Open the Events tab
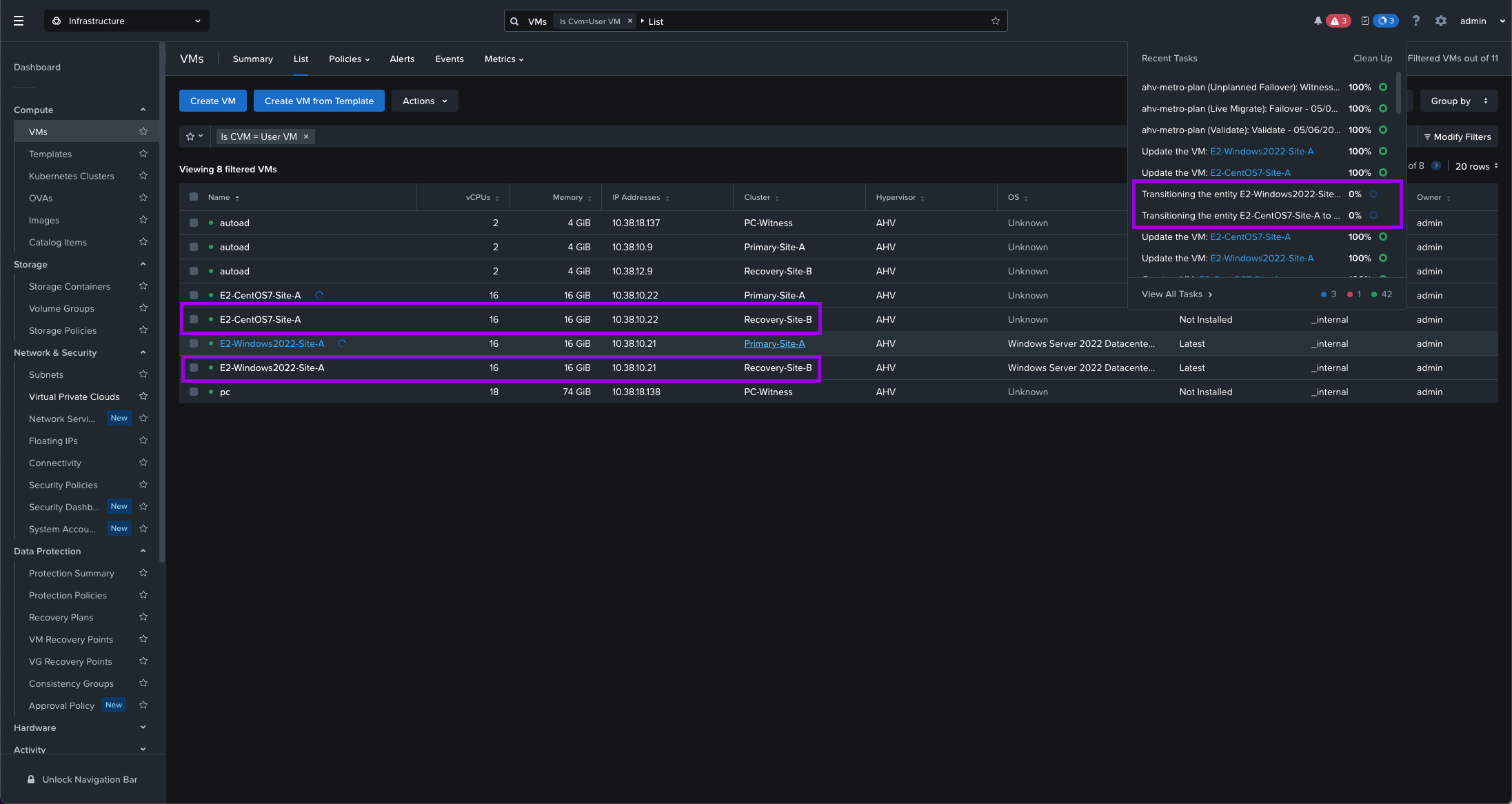Viewport: 1512px width, 804px height. click(449, 59)
